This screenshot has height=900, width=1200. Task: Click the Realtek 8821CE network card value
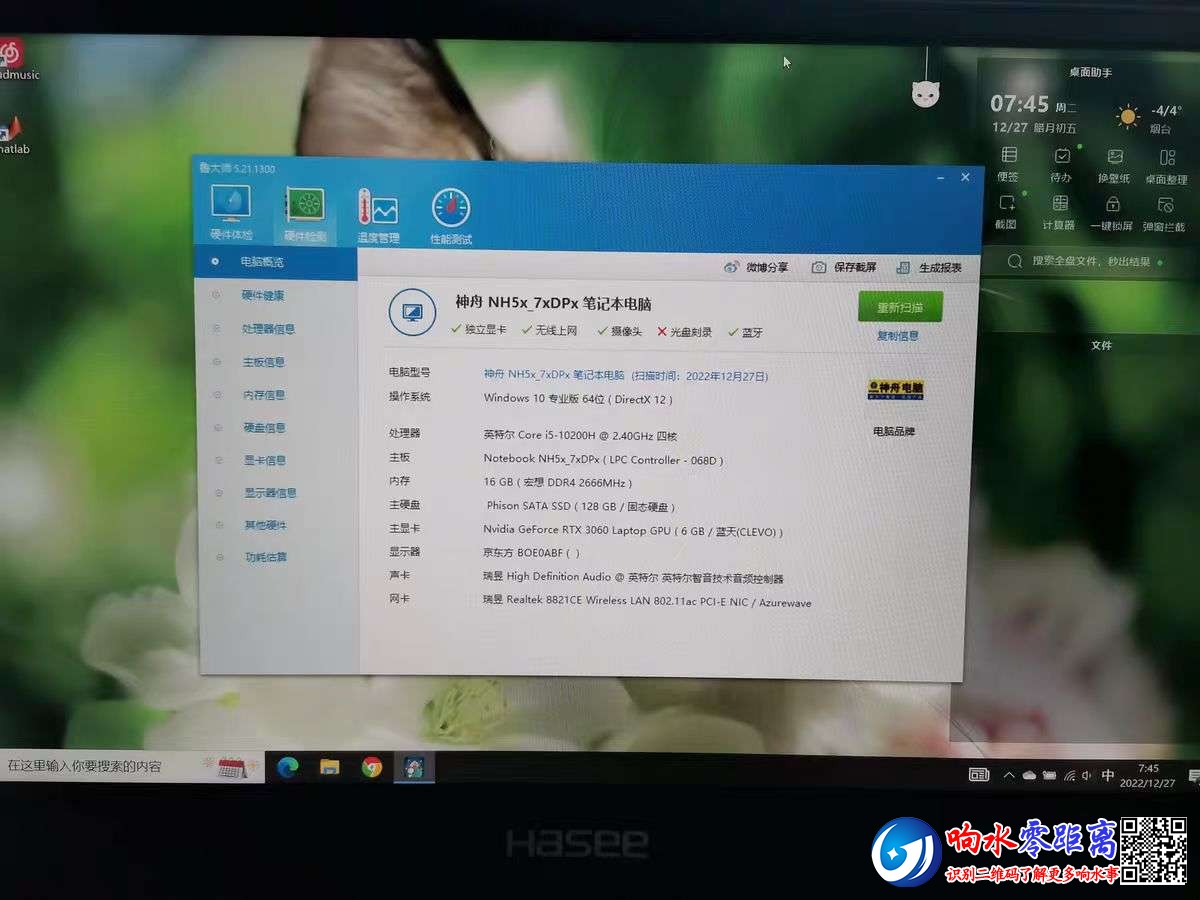pos(647,603)
